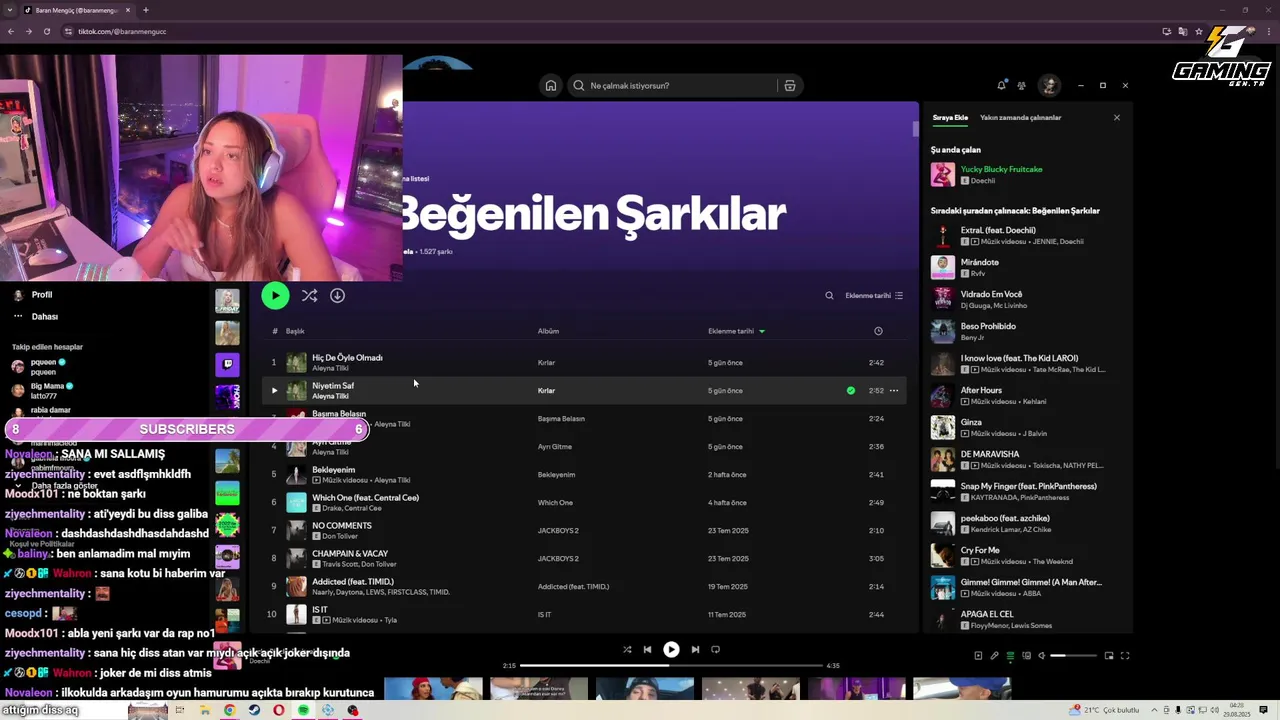Viewport: 1280px width, 720px height.
Task: Sort by the Başlık column header
Action: click(295, 331)
